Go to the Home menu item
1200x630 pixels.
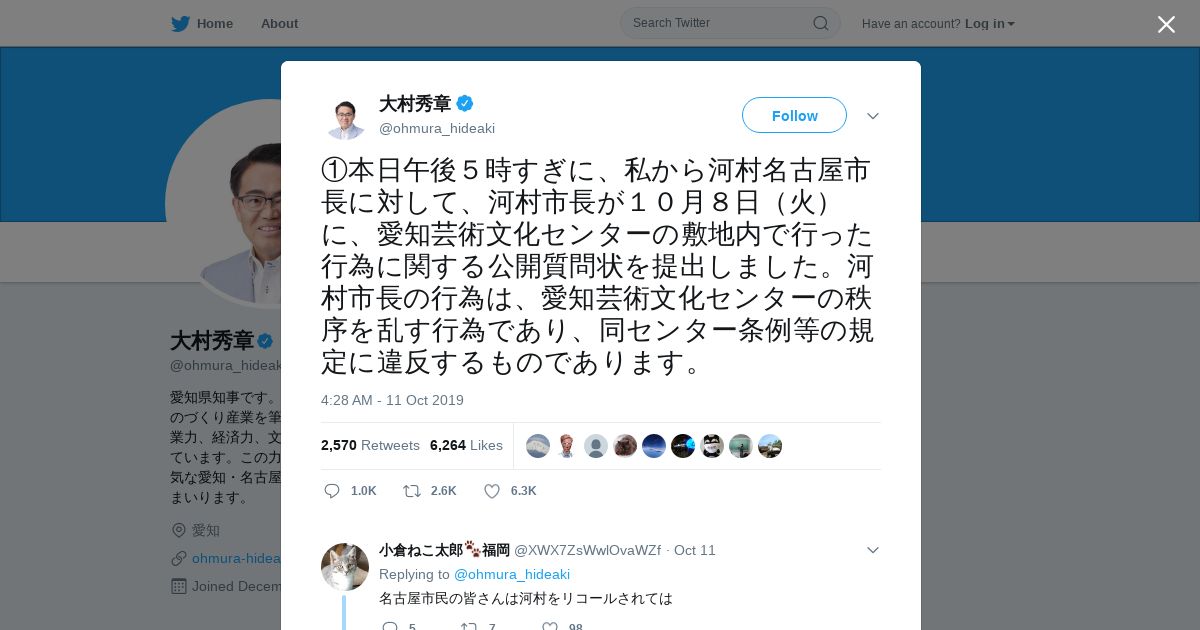215,23
